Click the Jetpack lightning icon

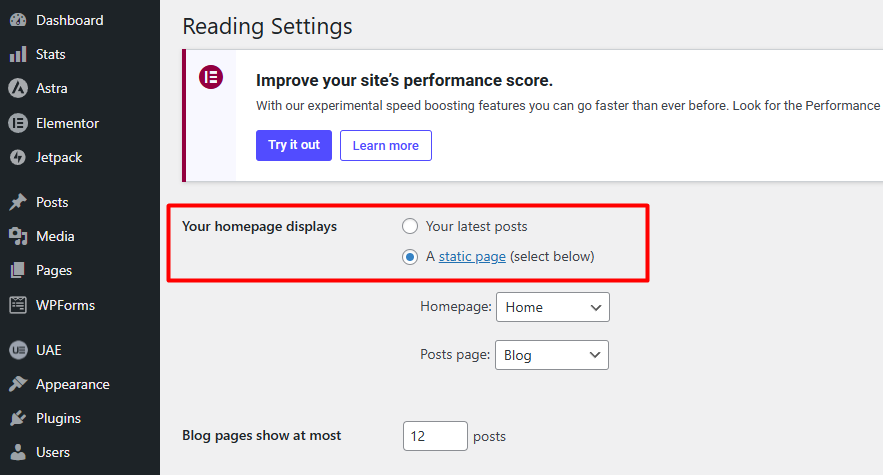(18, 157)
